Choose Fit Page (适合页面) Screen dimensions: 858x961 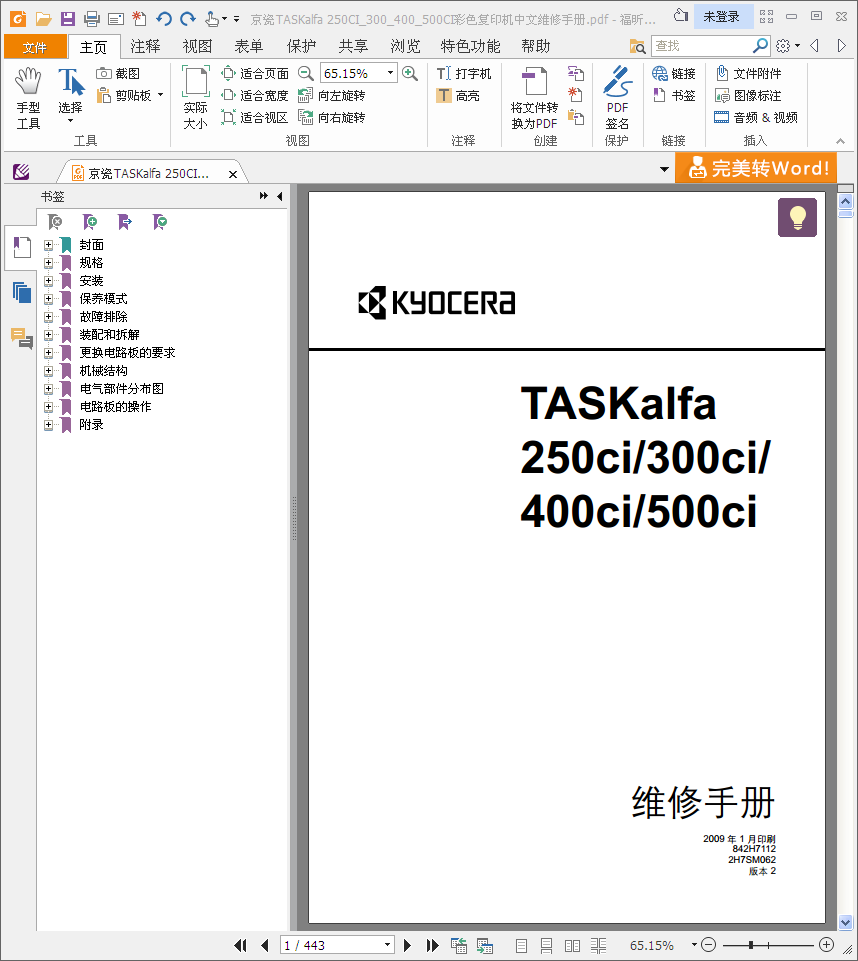(255, 74)
